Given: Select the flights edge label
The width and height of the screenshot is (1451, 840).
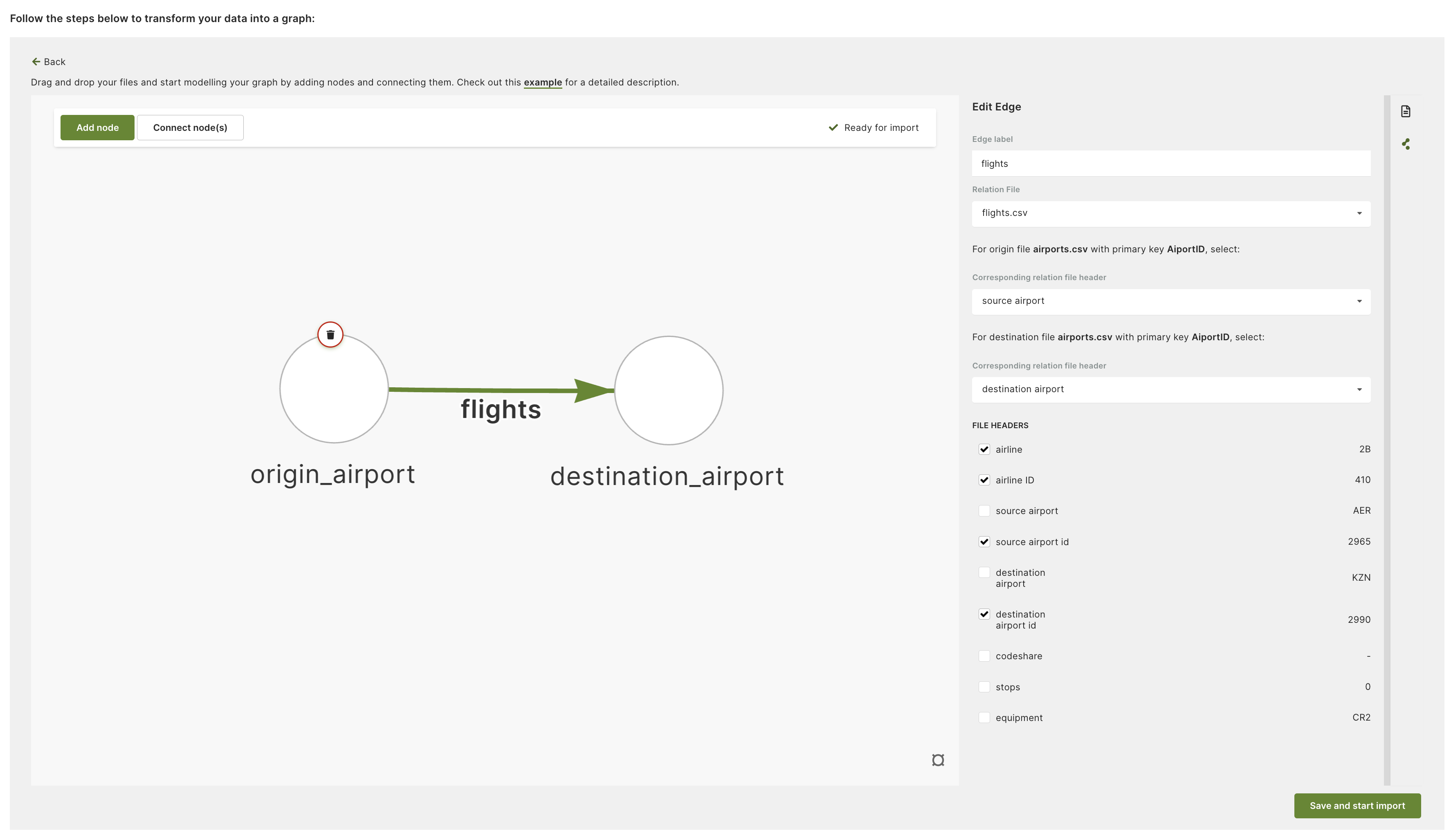Looking at the screenshot, I should tap(500, 409).
